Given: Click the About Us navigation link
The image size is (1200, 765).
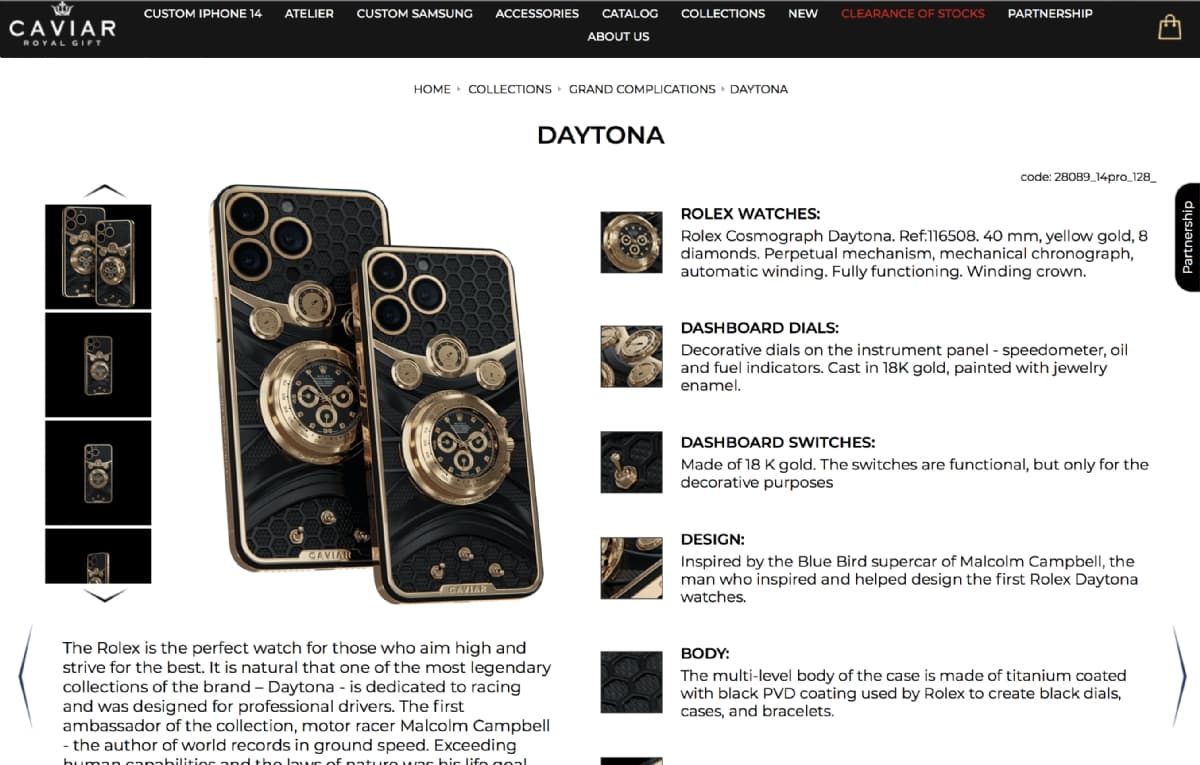Looking at the screenshot, I should click(x=618, y=36).
